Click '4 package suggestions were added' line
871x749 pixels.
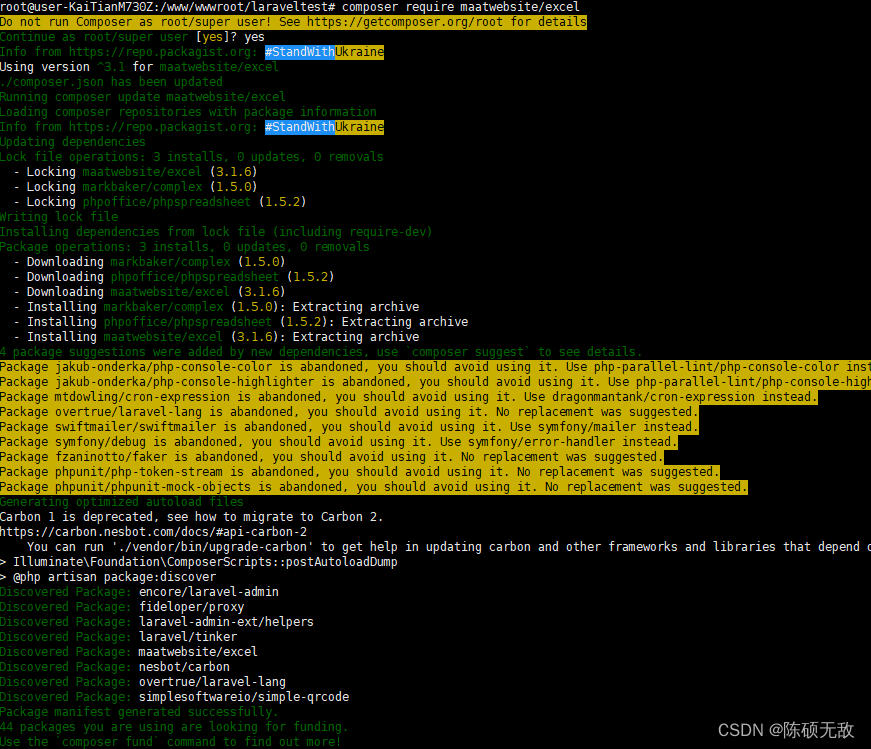pyautogui.click(x=321, y=352)
